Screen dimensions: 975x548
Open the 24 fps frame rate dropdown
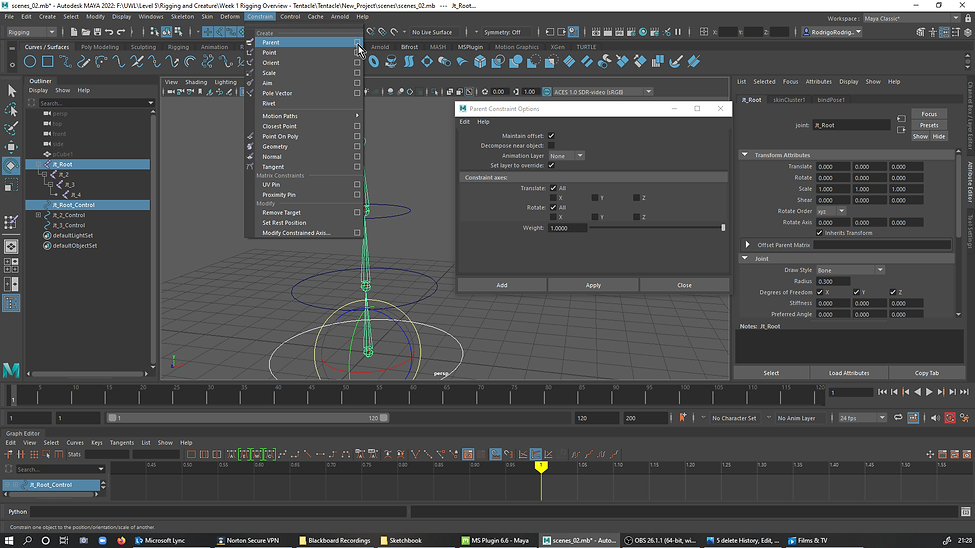(x=862, y=418)
